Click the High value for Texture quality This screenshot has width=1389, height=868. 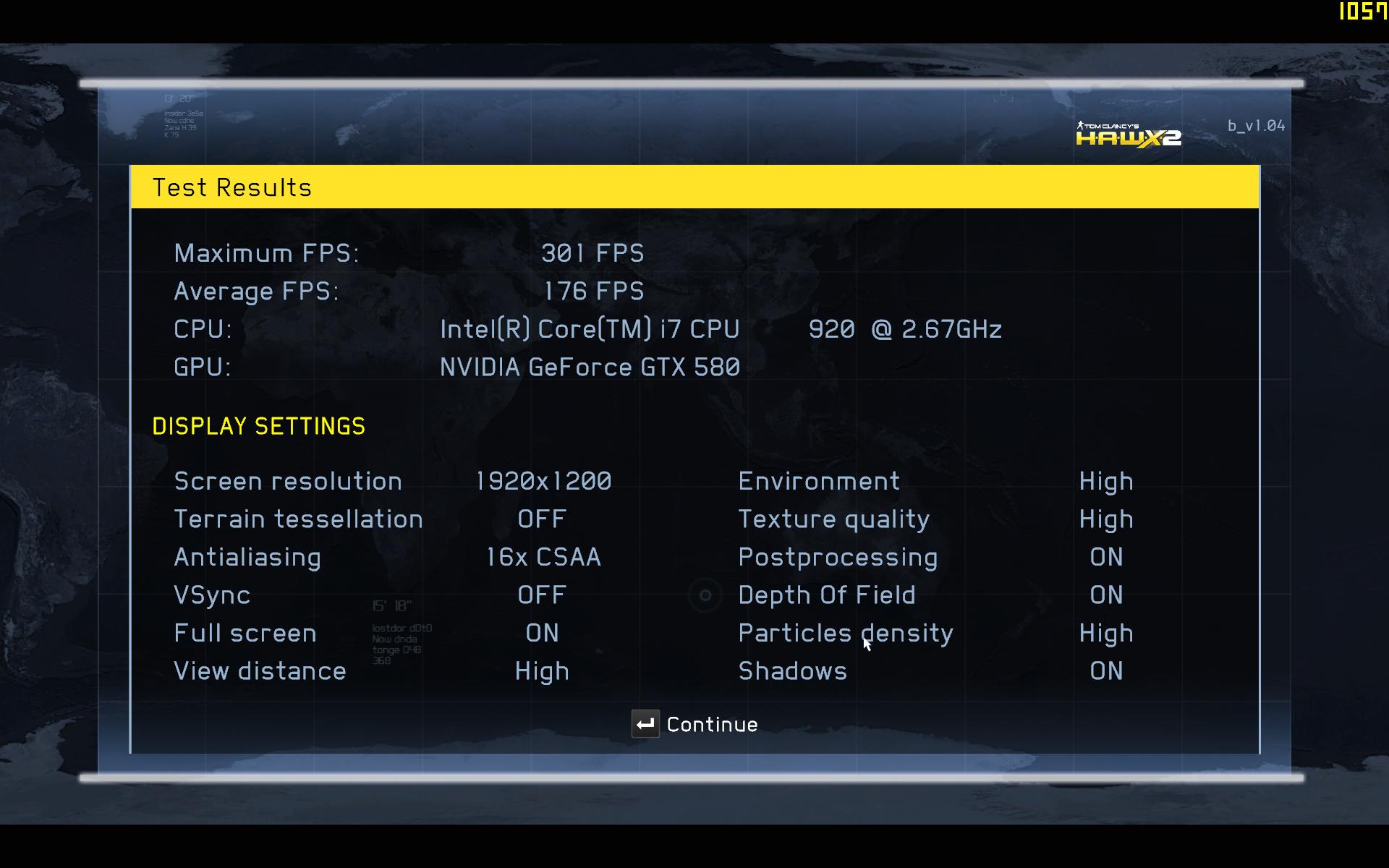(1106, 520)
